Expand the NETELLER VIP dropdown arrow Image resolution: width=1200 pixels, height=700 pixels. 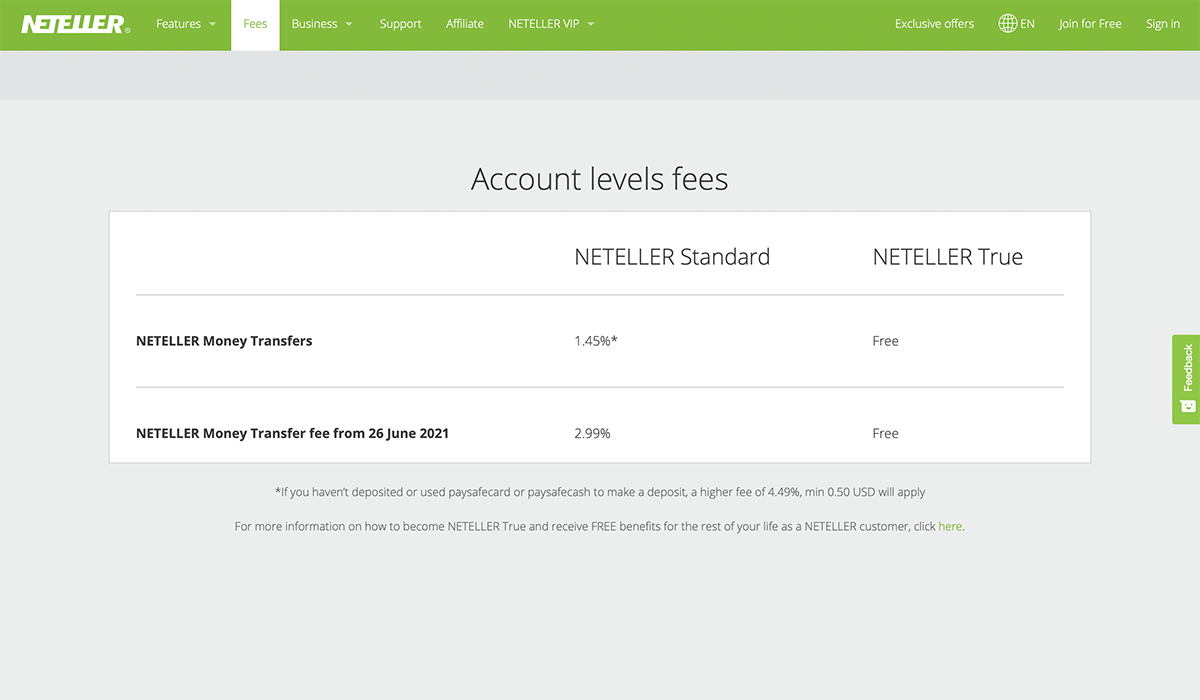tap(591, 24)
